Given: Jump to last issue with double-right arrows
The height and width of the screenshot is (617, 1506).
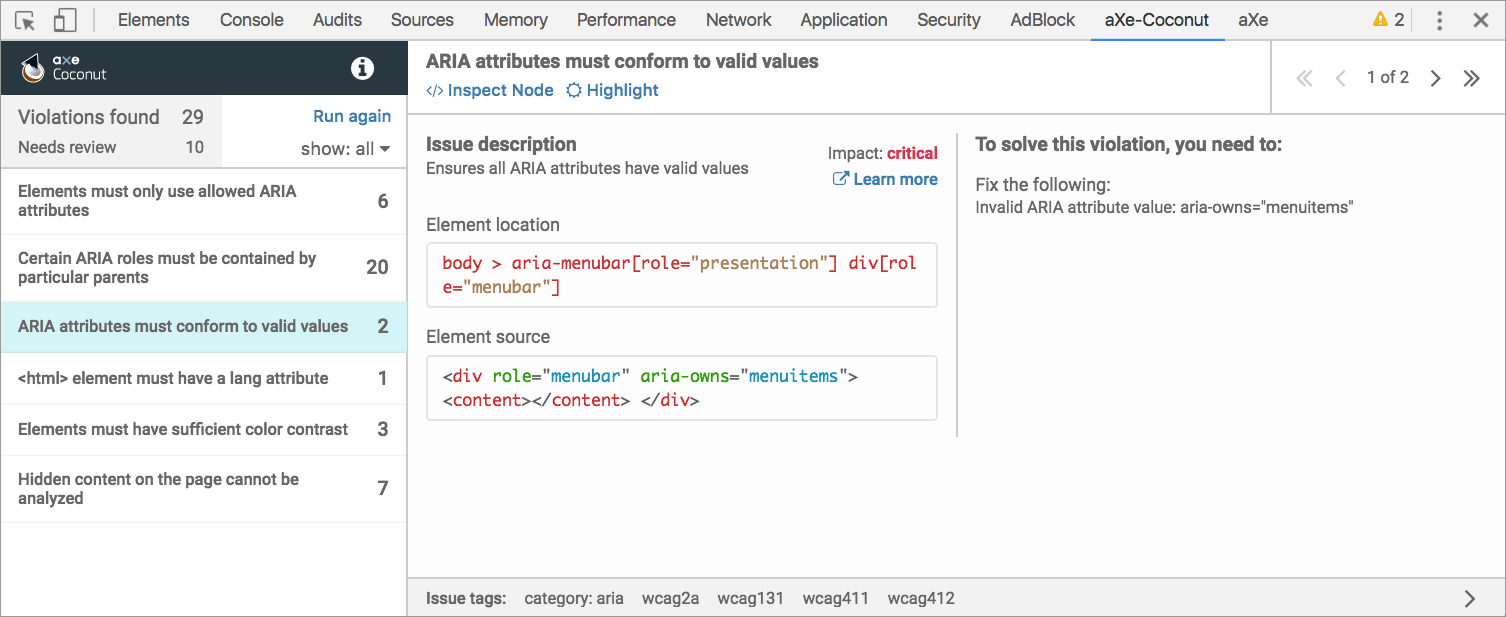Looking at the screenshot, I should 1471,78.
